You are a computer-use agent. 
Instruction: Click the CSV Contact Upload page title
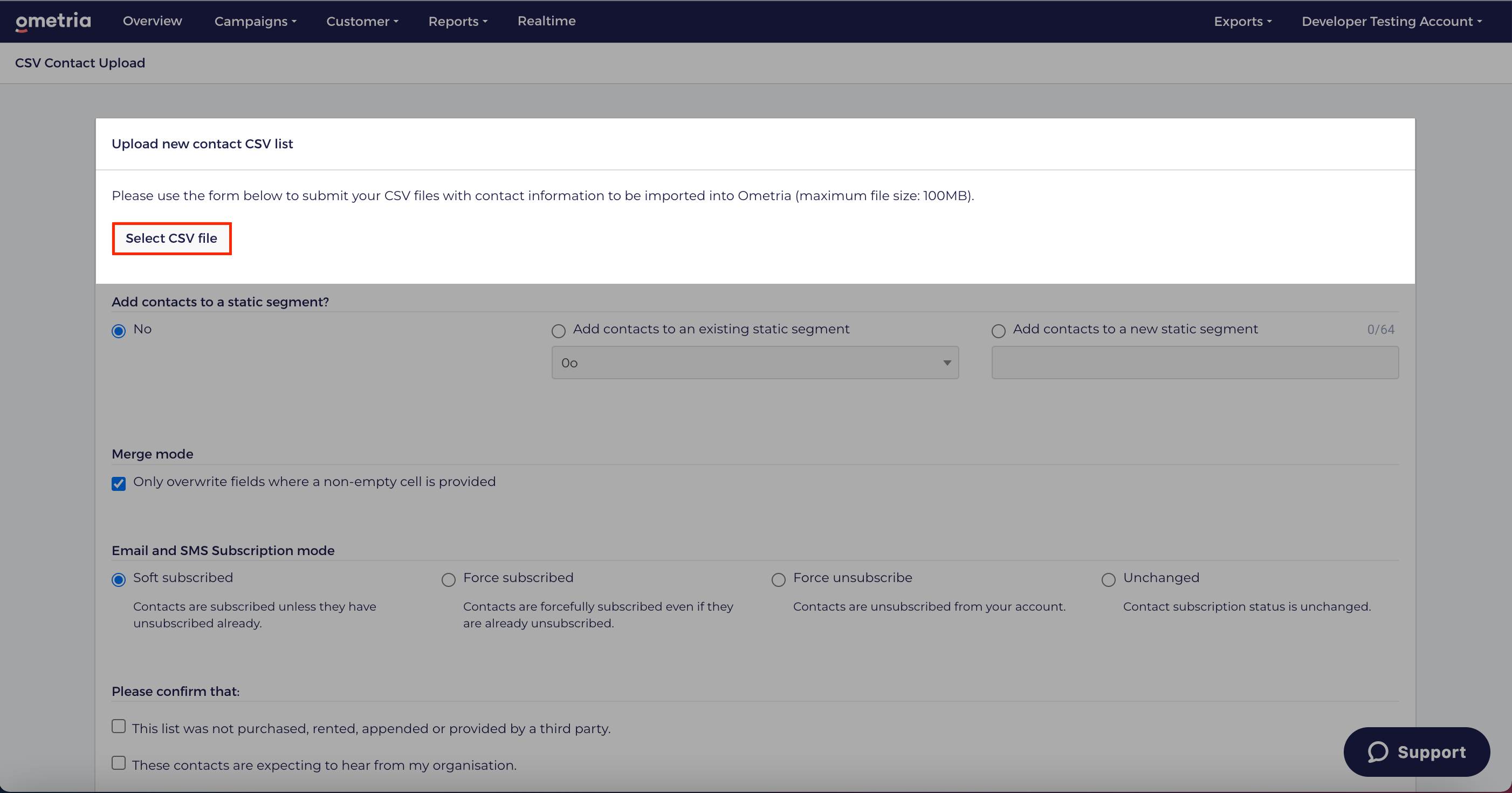(x=80, y=63)
